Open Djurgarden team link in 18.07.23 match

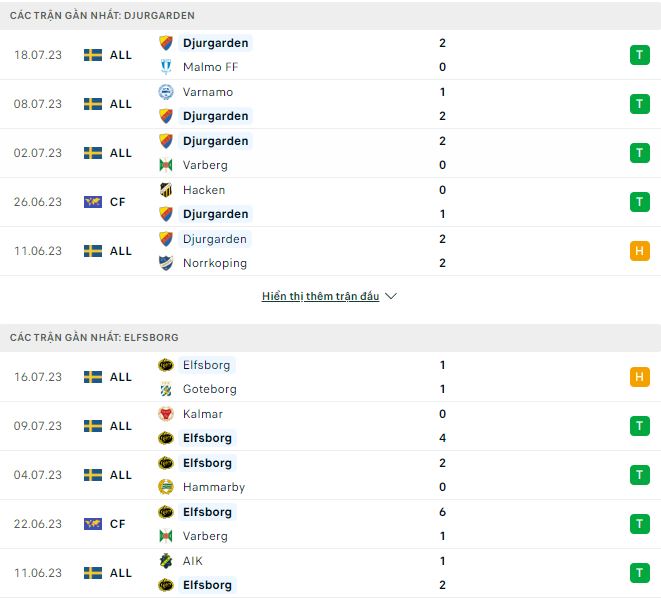(x=215, y=43)
